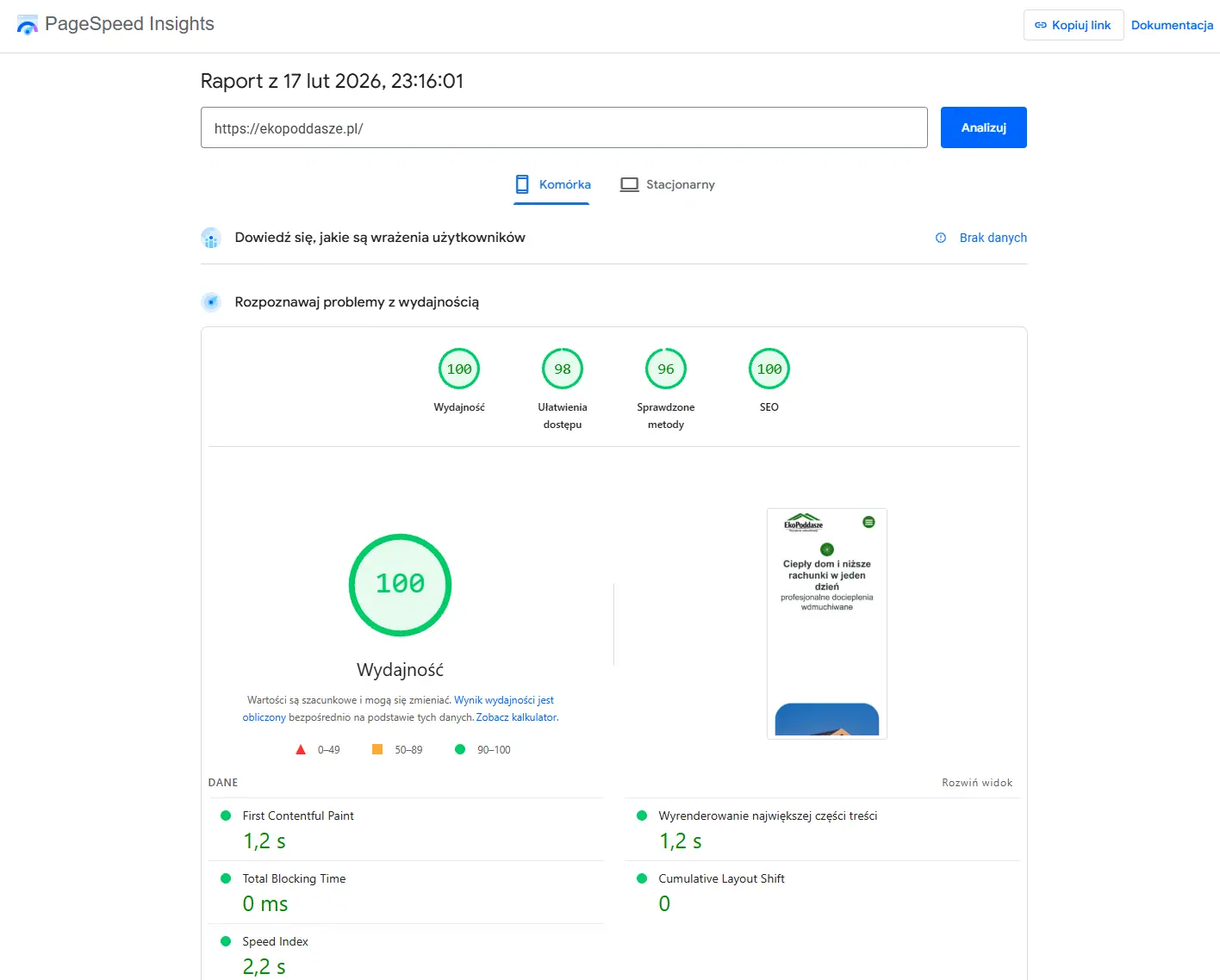This screenshot has width=1220, height=980.
Task: Click the large Wydajność 100 circular gauge
Action: [x=400, y=585]
